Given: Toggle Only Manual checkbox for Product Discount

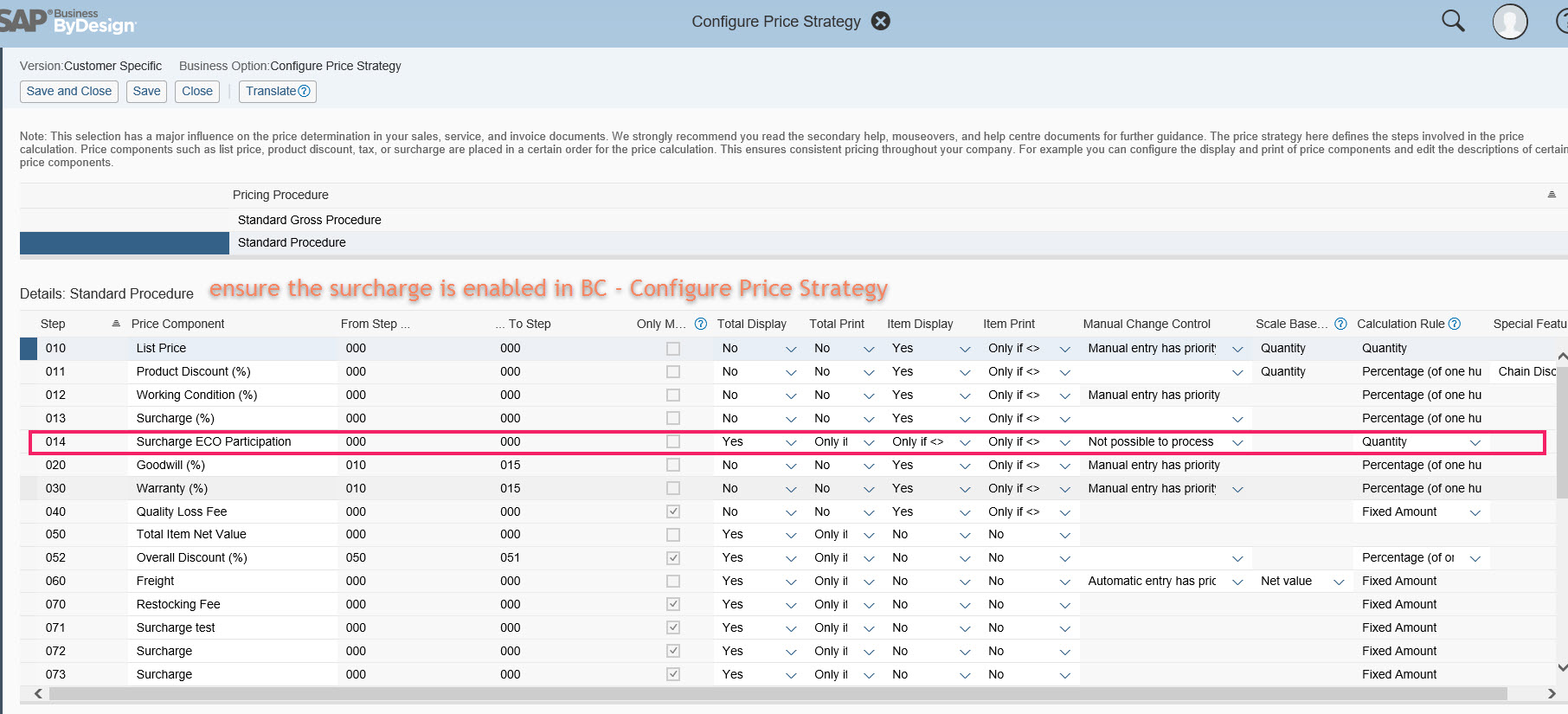Looking at the screenshot, I should (673, 372).
